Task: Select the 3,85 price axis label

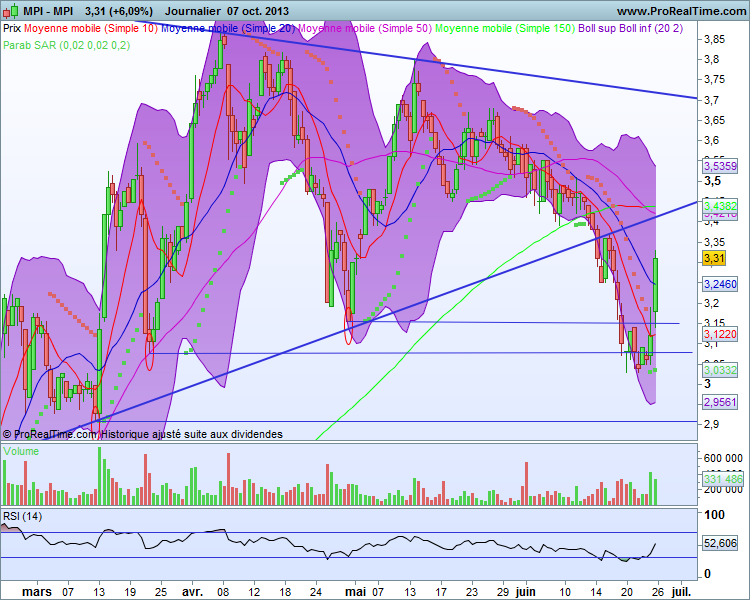Action: pyautogui.click(x=715, y=40)
